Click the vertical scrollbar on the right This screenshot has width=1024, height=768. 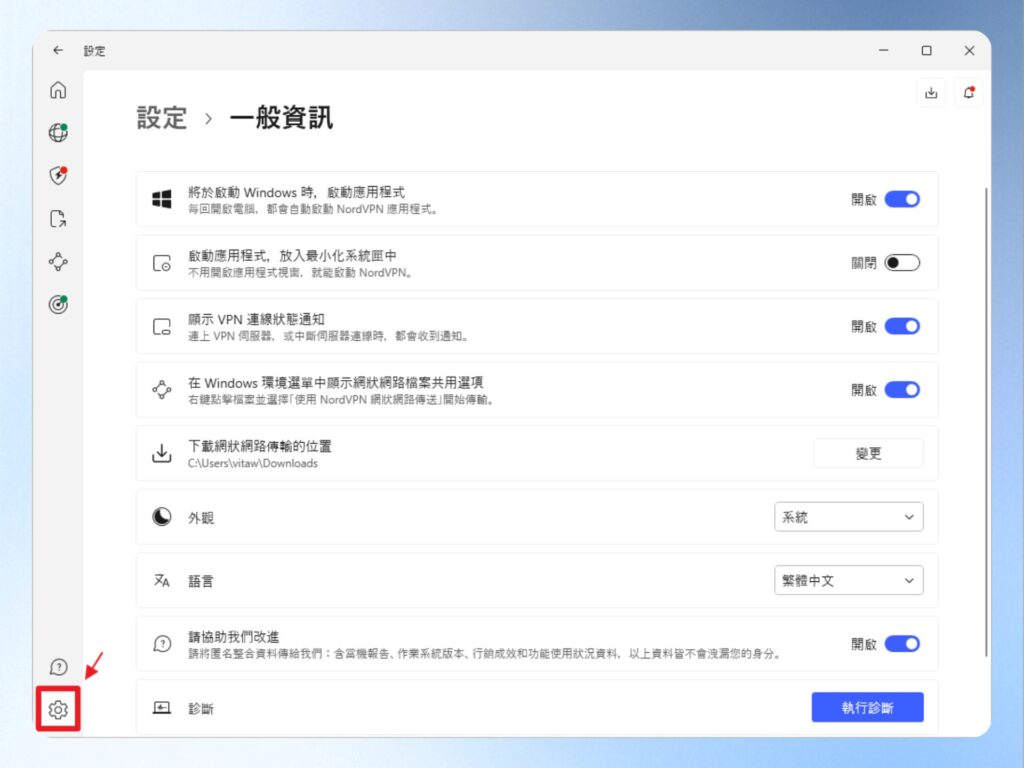pos(986,421)
